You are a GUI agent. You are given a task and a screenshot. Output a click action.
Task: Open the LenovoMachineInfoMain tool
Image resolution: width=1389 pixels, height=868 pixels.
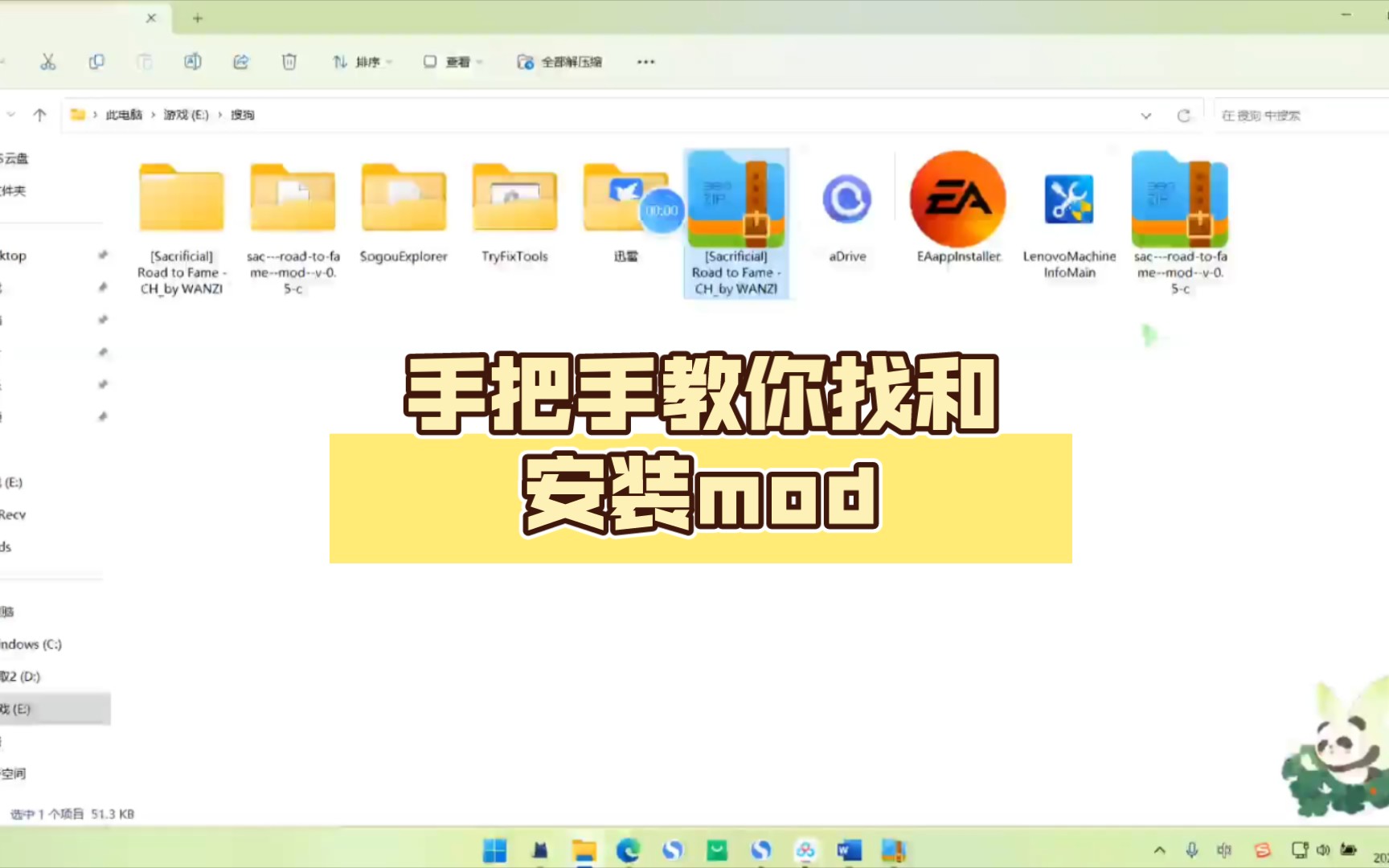[x=1068, y=199]
